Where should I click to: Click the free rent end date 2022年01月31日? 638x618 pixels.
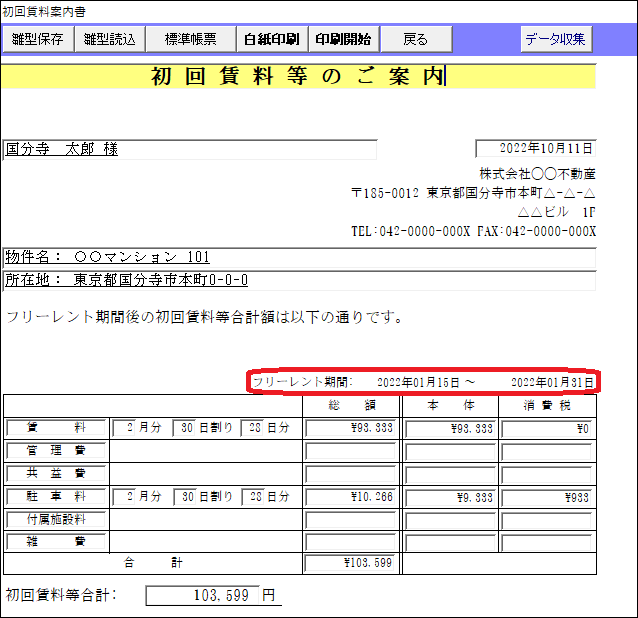coord(552,382)
